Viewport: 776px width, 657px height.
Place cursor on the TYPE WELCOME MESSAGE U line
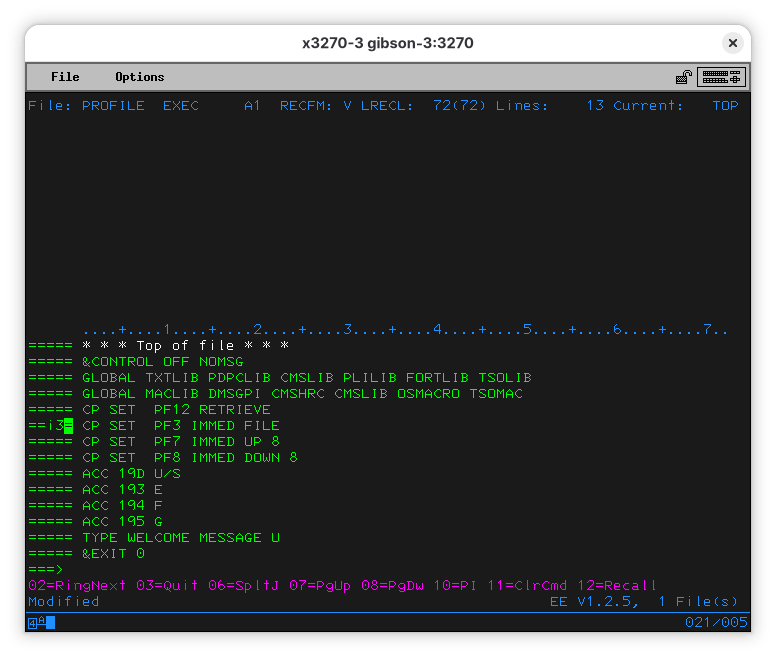180,538
